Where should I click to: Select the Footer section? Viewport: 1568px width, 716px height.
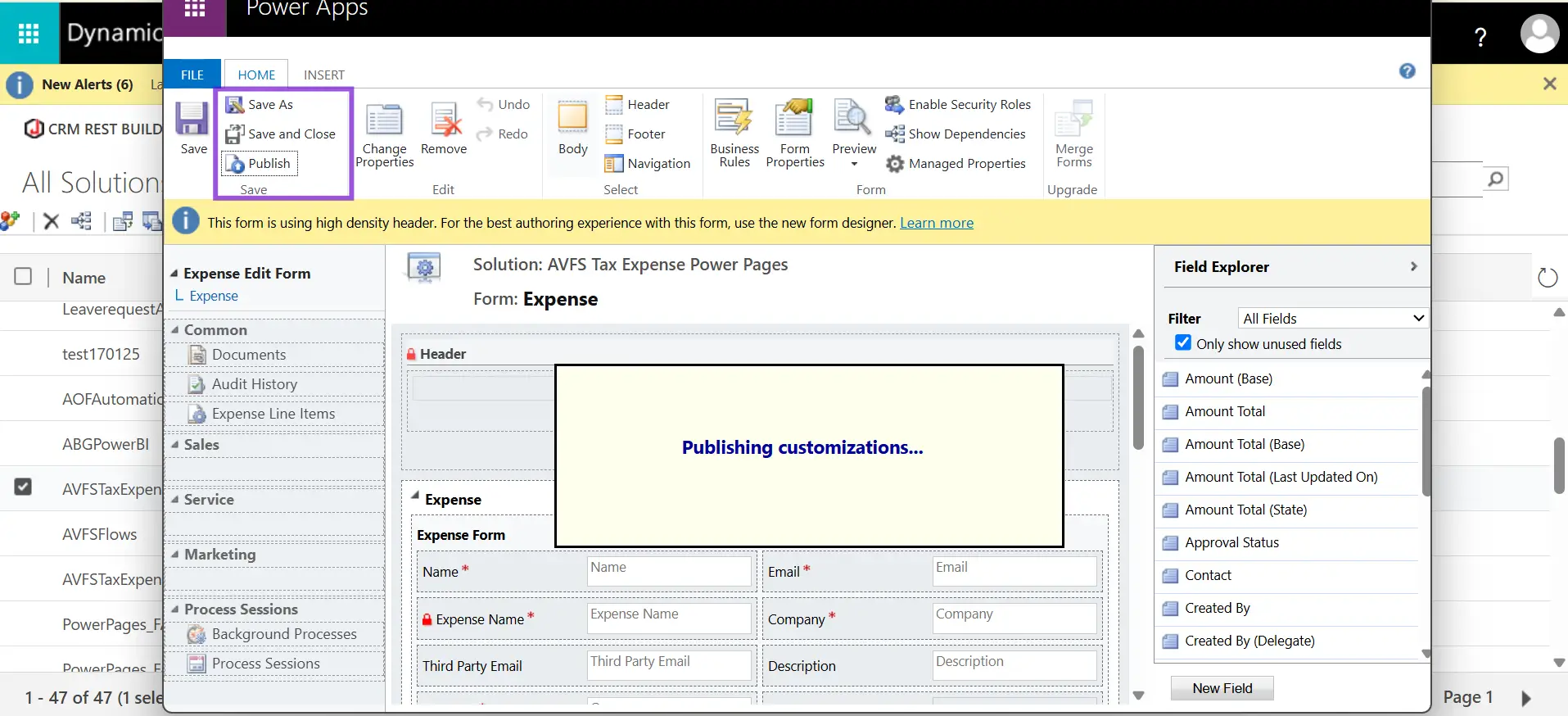pos(635,134)
